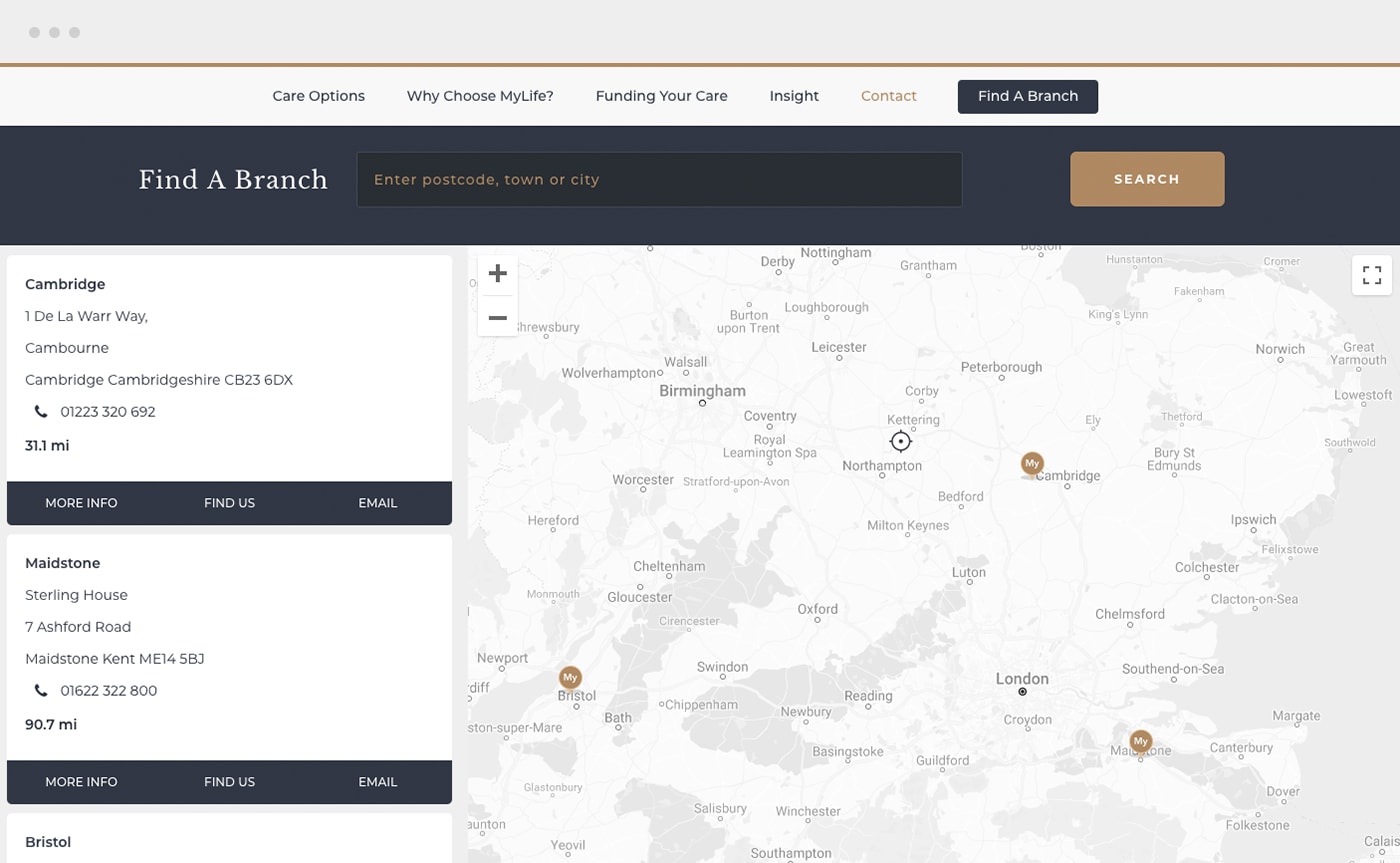This screenshot has width=1400, height=863.
Task: Email the Cambridge branch
Action: [377, 503]
